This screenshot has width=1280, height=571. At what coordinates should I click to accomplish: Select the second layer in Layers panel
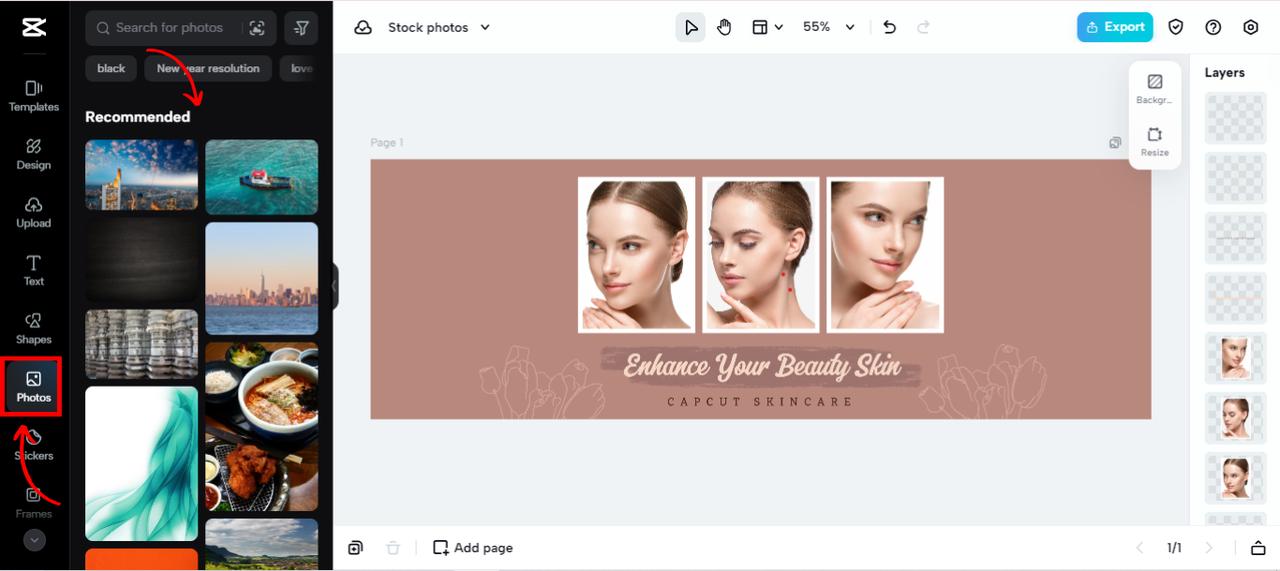[x=1236, y=178]
